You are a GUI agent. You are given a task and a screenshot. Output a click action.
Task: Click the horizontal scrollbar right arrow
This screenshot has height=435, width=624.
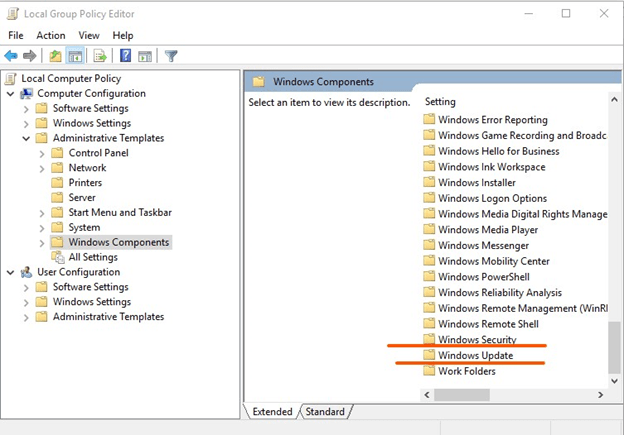click(601, 395)
